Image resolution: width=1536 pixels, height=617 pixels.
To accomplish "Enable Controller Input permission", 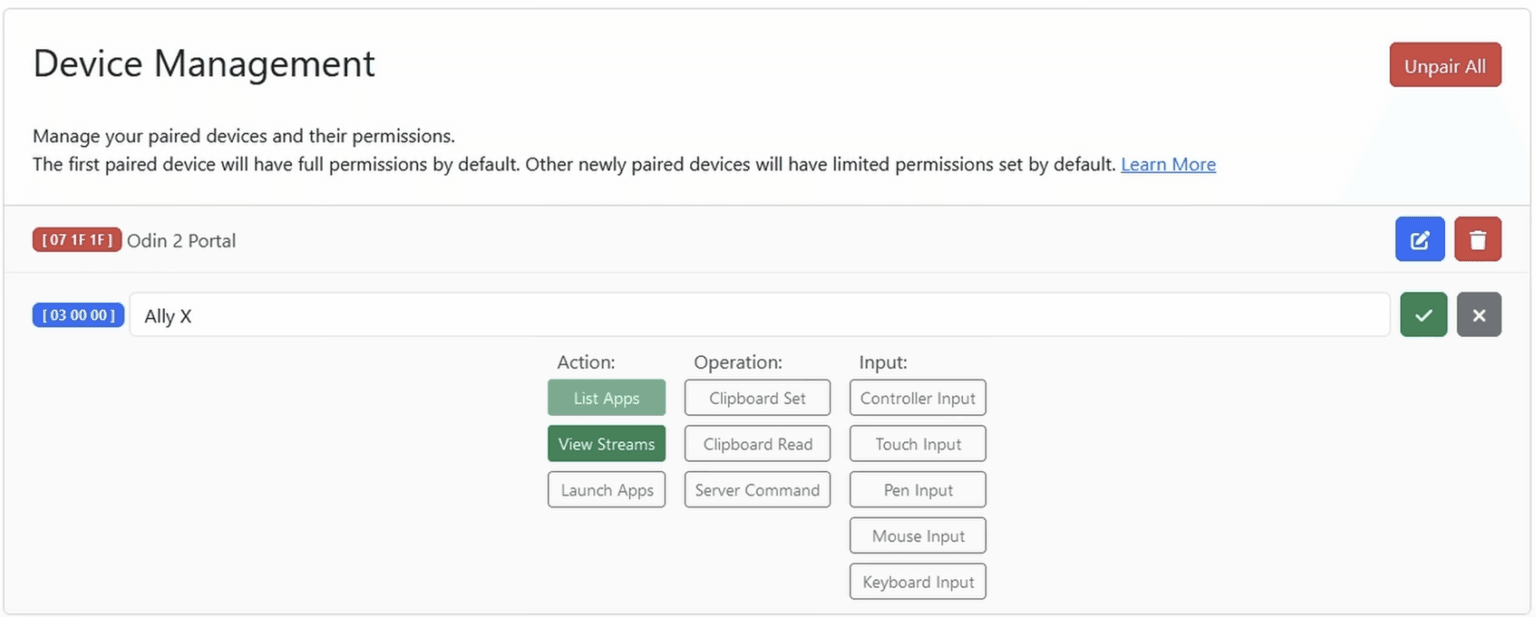I will click(917, 398).
